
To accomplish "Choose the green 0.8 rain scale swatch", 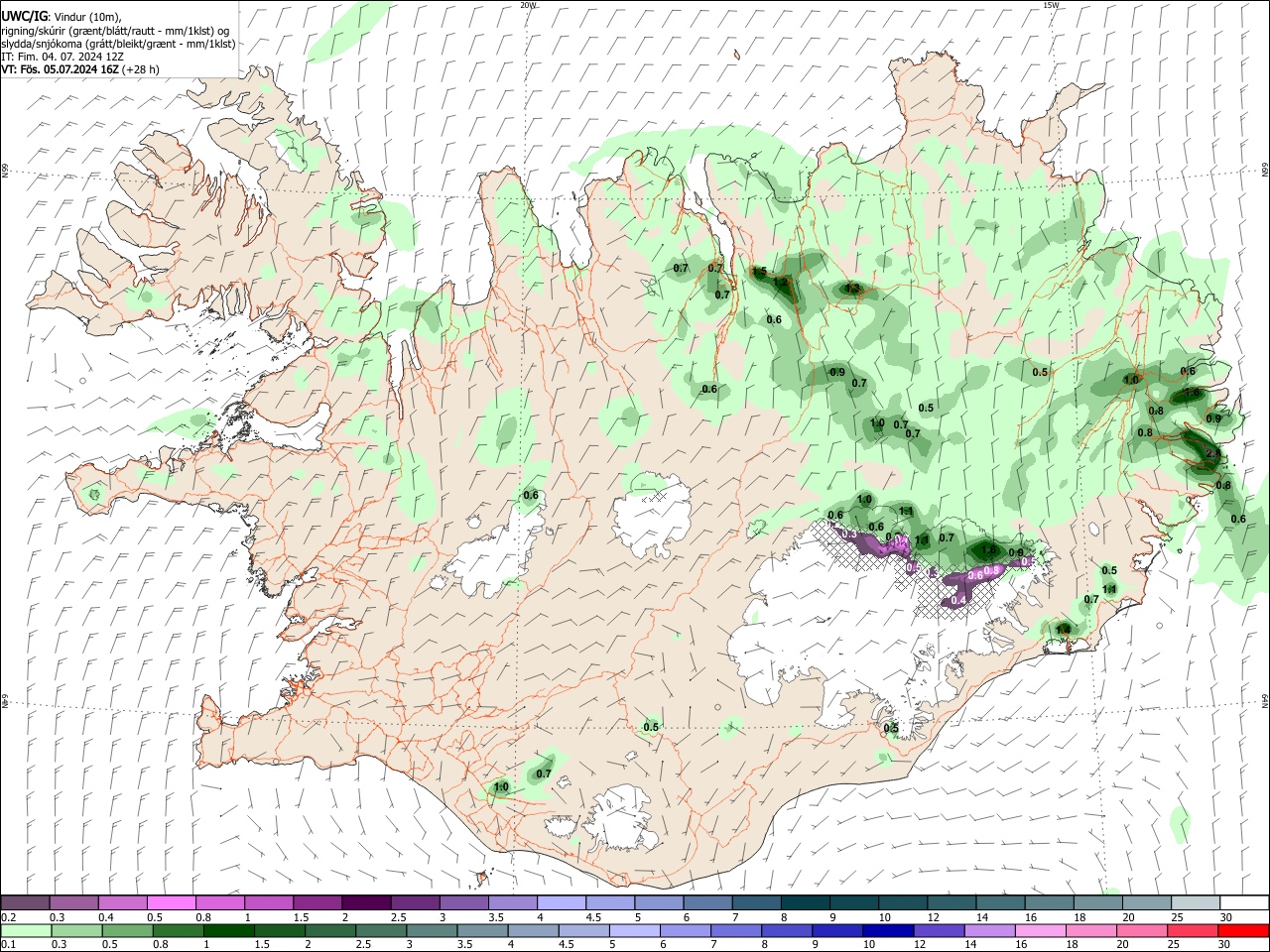I will (178, 931).
